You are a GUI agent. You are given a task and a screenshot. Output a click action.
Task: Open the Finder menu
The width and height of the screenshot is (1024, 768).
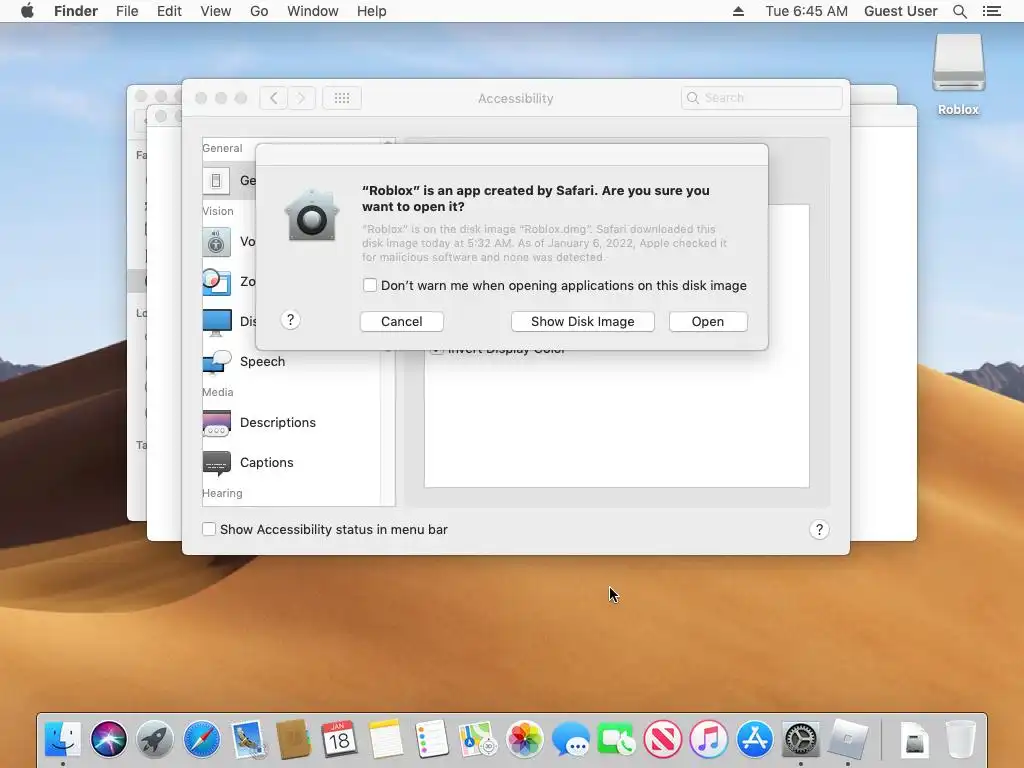[x=76, y=11]
